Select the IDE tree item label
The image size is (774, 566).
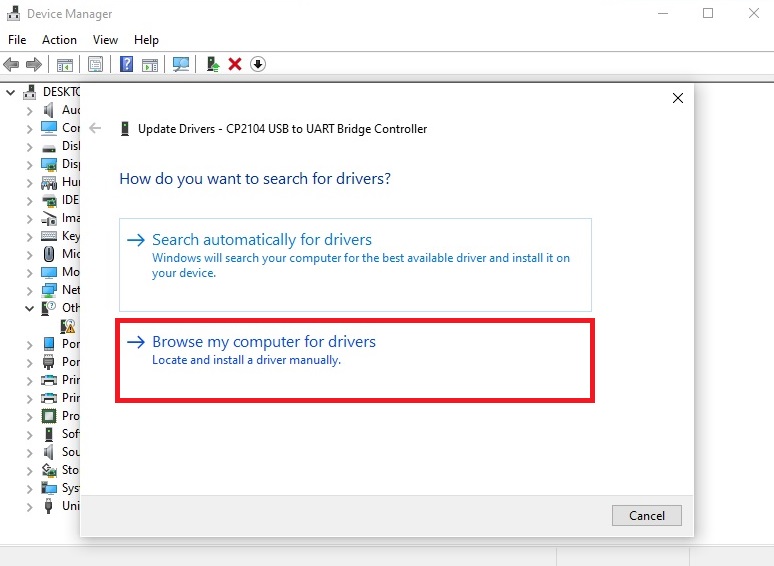point(70,200)
